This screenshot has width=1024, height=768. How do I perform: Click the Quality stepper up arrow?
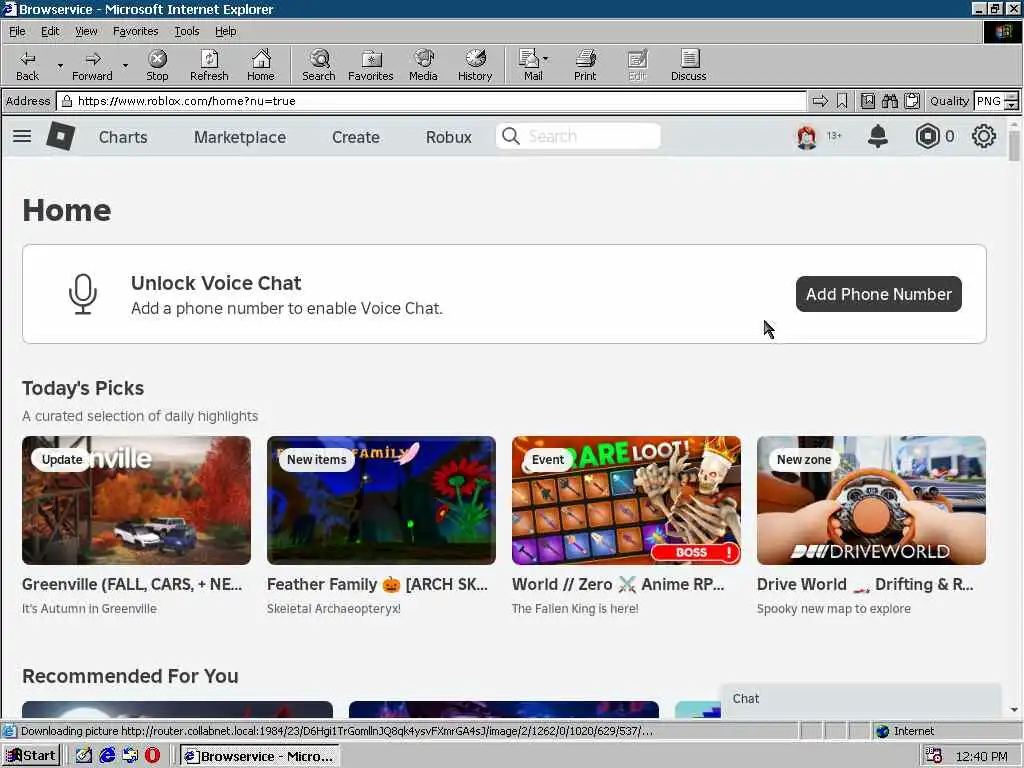pos(1012,97)
